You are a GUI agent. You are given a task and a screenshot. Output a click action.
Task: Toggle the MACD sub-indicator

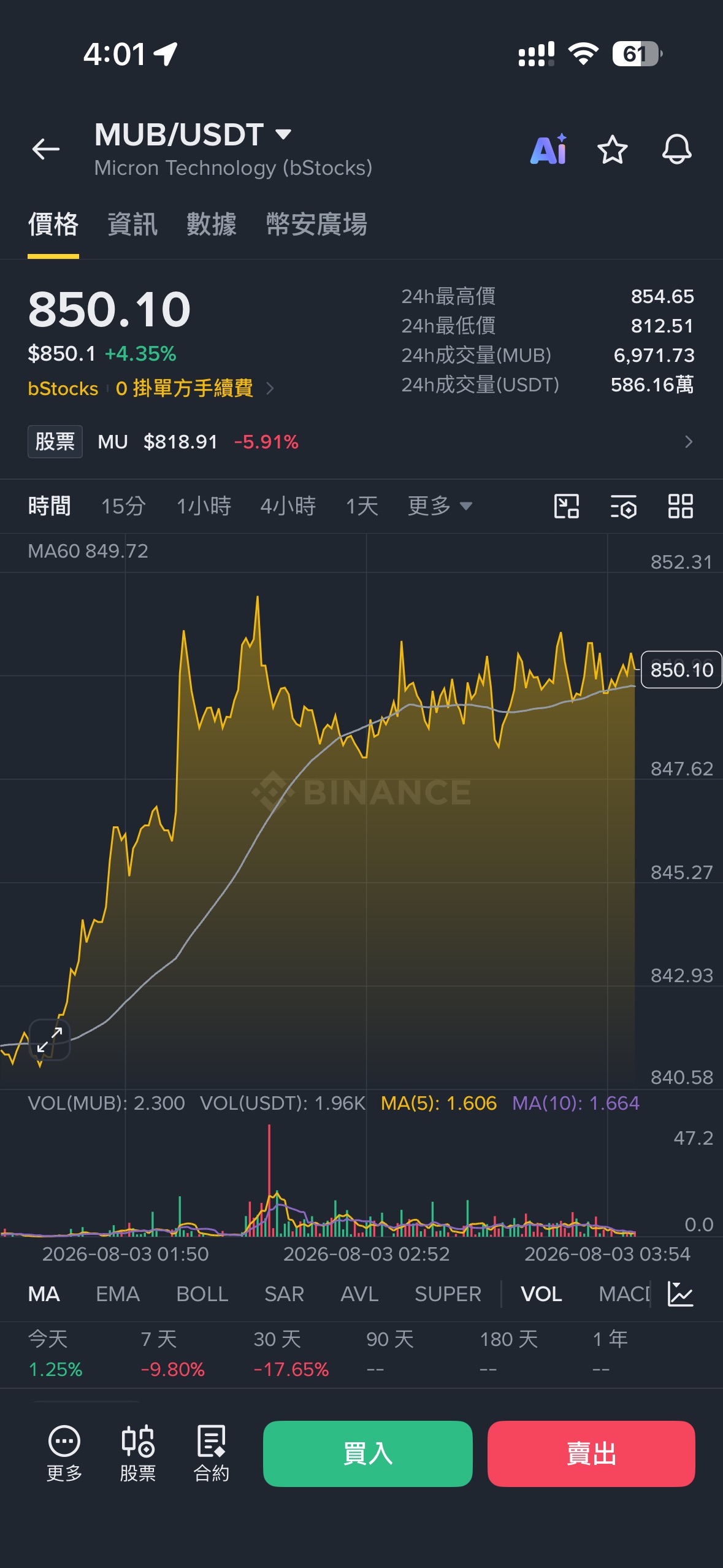624,1294
